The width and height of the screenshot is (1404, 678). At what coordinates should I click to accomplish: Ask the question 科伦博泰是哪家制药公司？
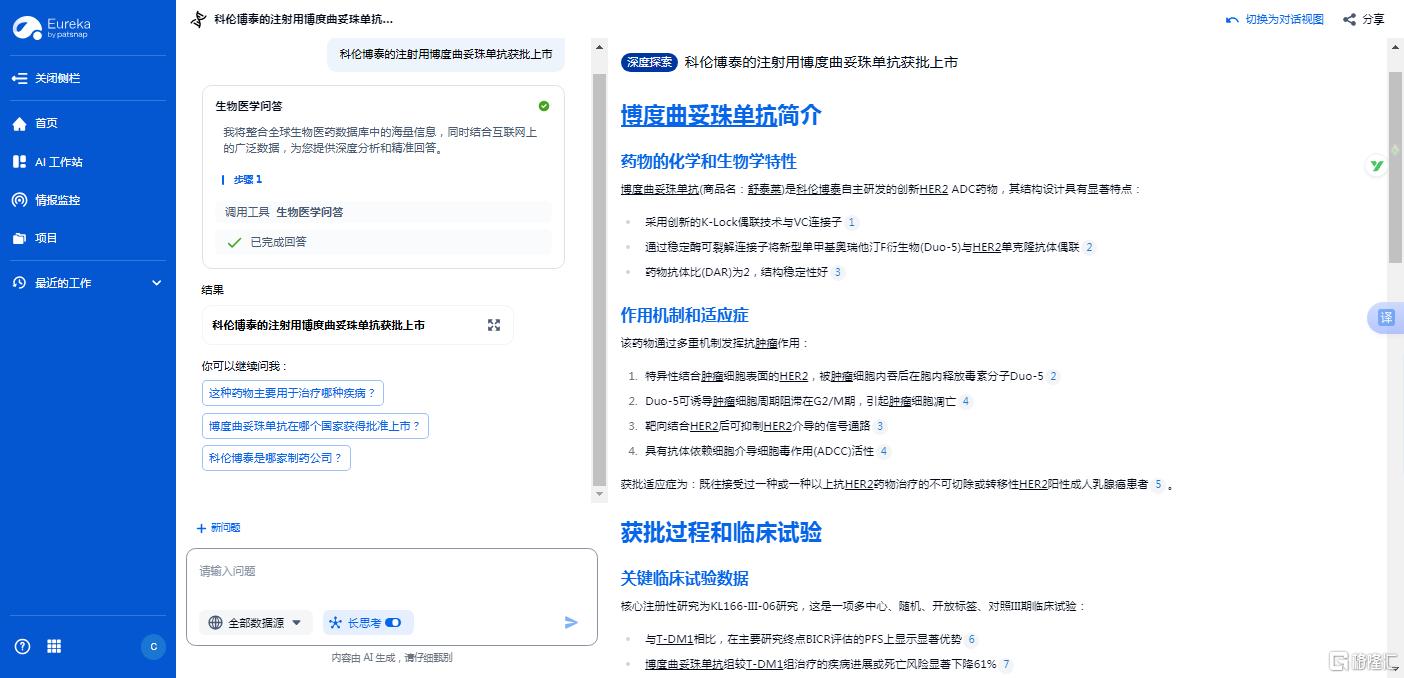point(276,459)
